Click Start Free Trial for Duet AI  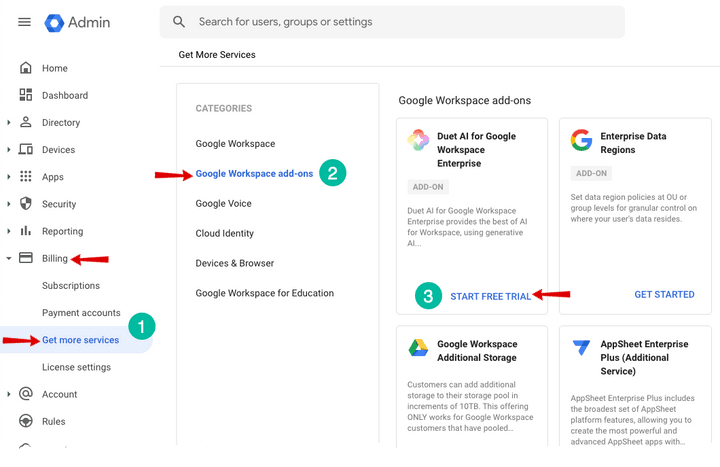pyautogui.click(x=490, y=296)
